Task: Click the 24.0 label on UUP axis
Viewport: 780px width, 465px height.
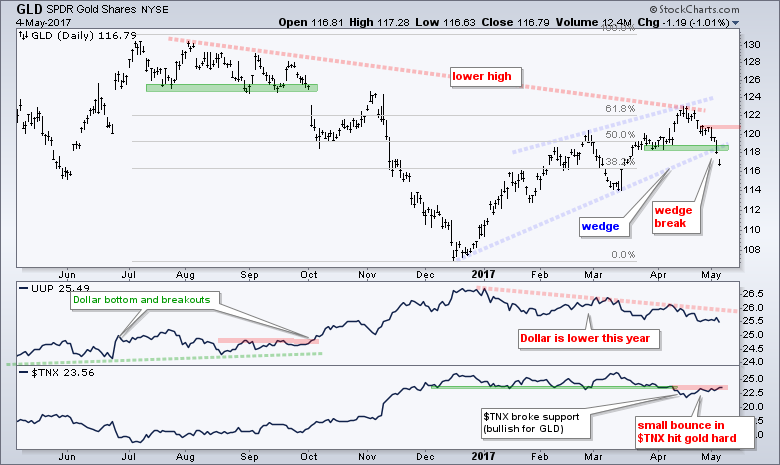Action: pos(753,362)
